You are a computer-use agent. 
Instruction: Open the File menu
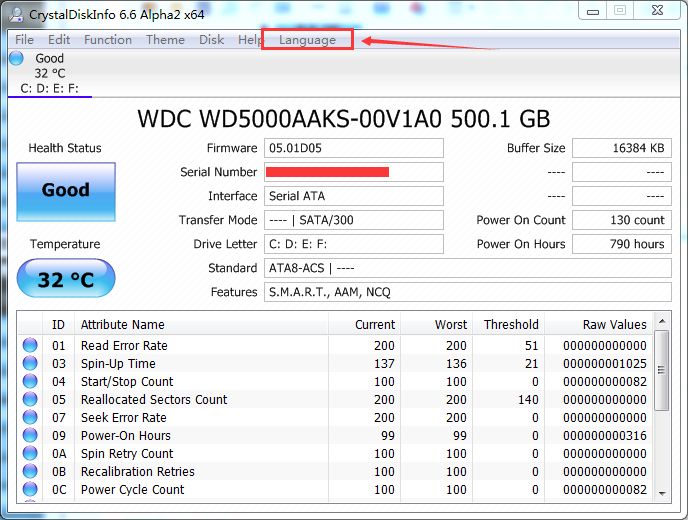[24, 40]
